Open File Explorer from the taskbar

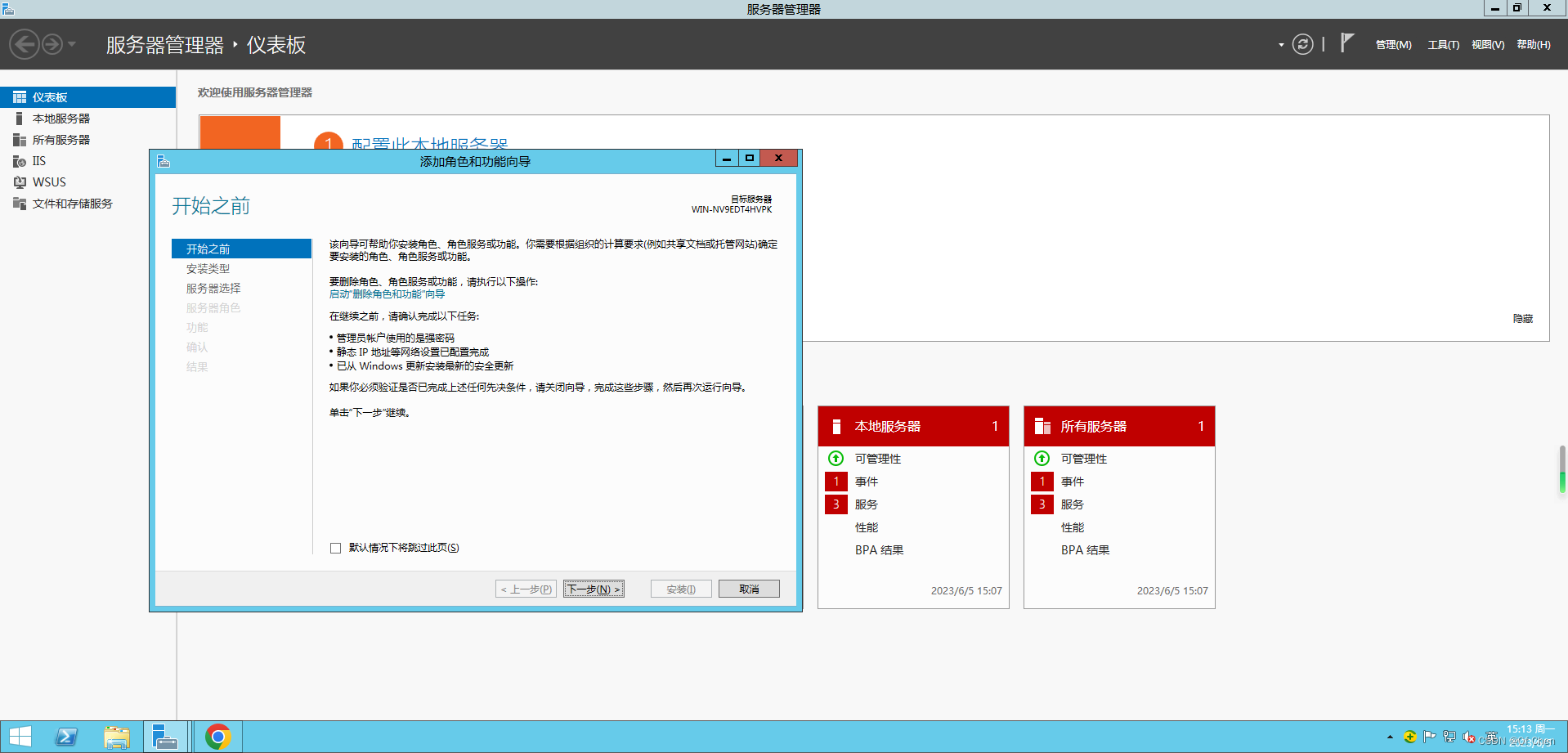click(x=117, y=737)
